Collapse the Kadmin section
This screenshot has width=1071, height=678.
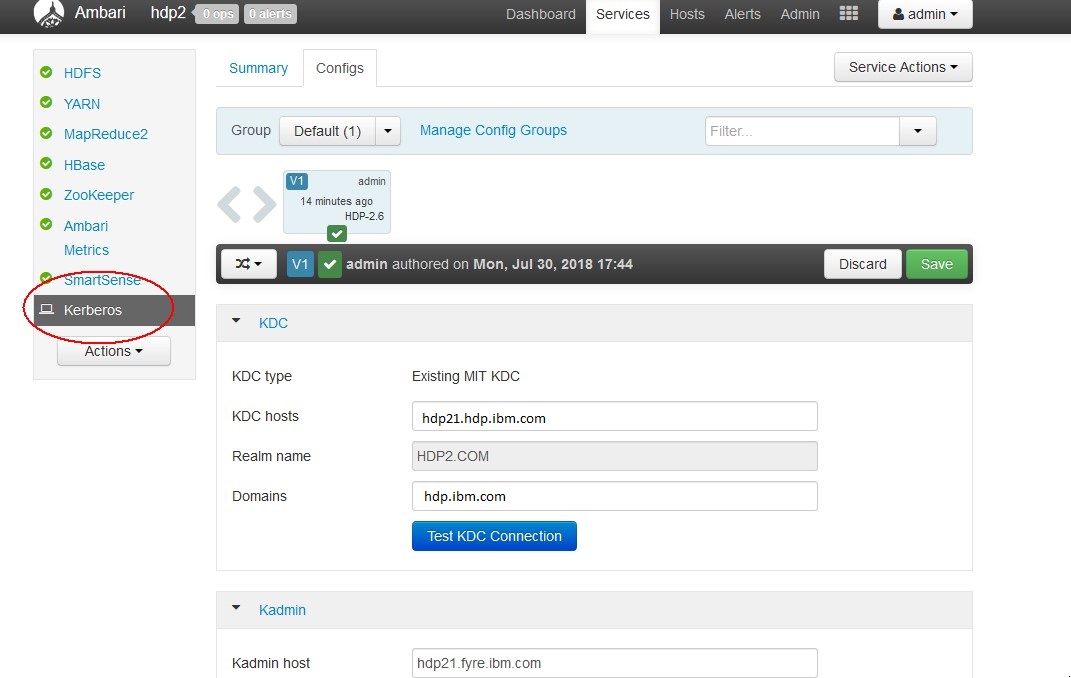[x=237, y=608]
